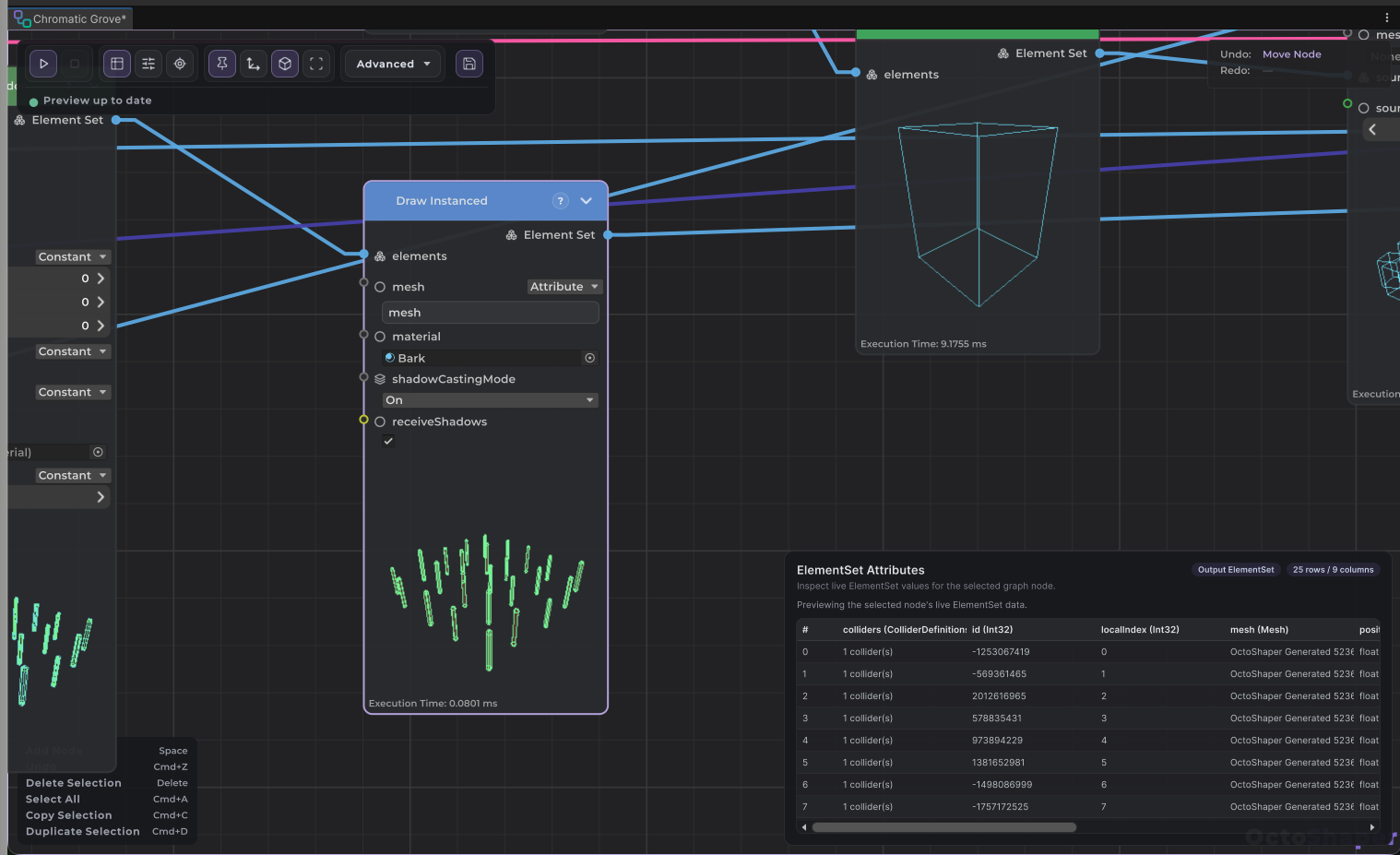This screenshot has width=1400, height=855.
Task: Open the sliders settings icon in the toolbar
Action: tap(148, 64)
